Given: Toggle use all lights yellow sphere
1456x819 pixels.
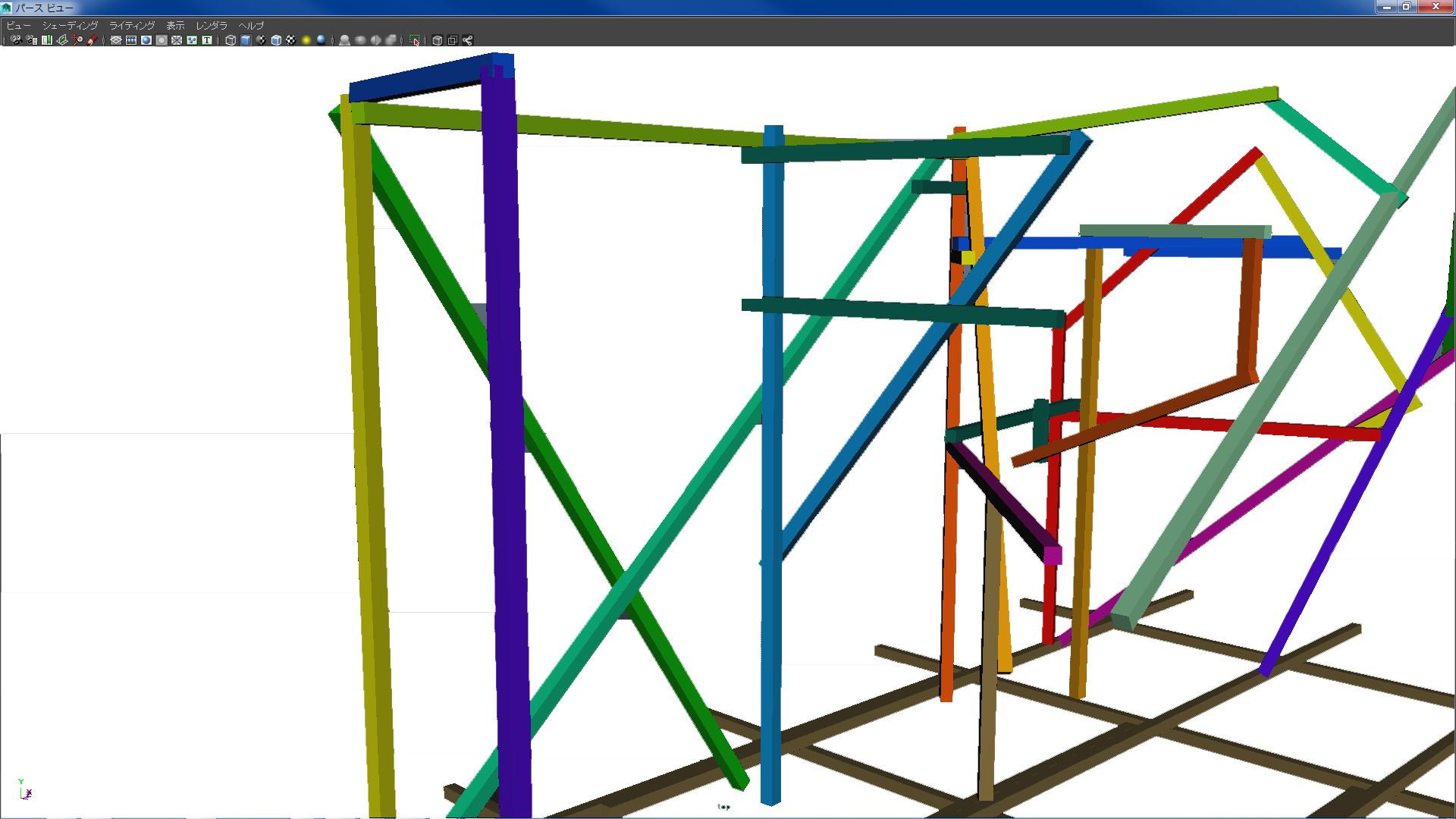Looking at the screenshot, I should click(306, 40).
